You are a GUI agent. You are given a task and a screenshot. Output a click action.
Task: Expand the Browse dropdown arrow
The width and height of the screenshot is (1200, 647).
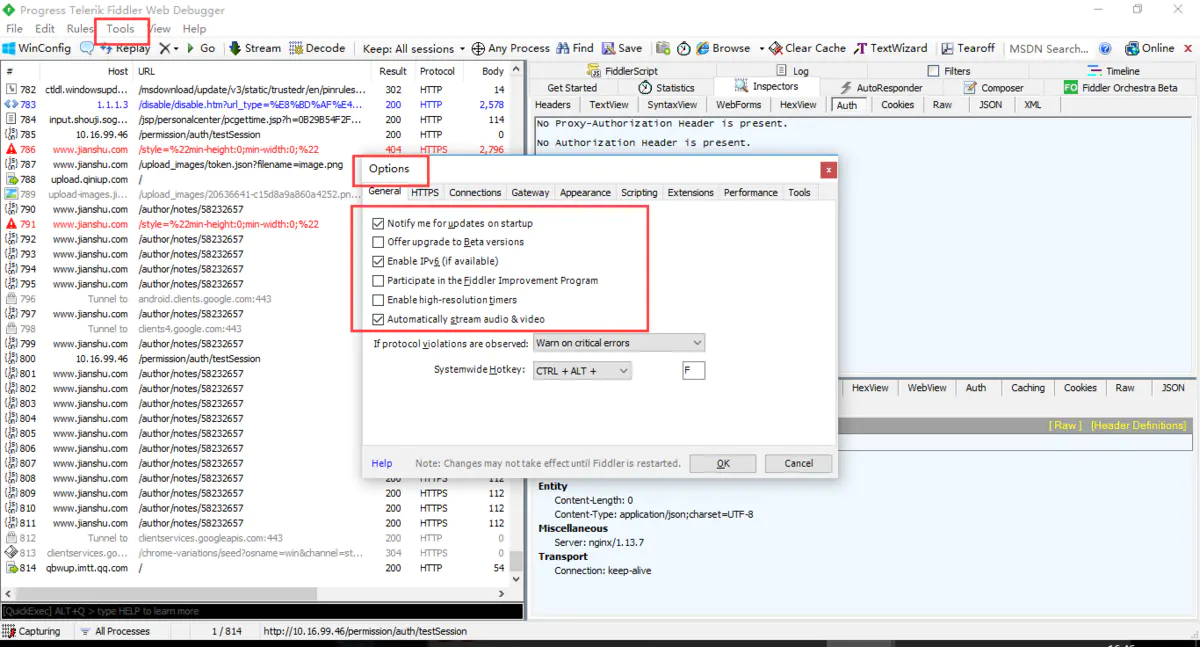(x=761, y=48)
